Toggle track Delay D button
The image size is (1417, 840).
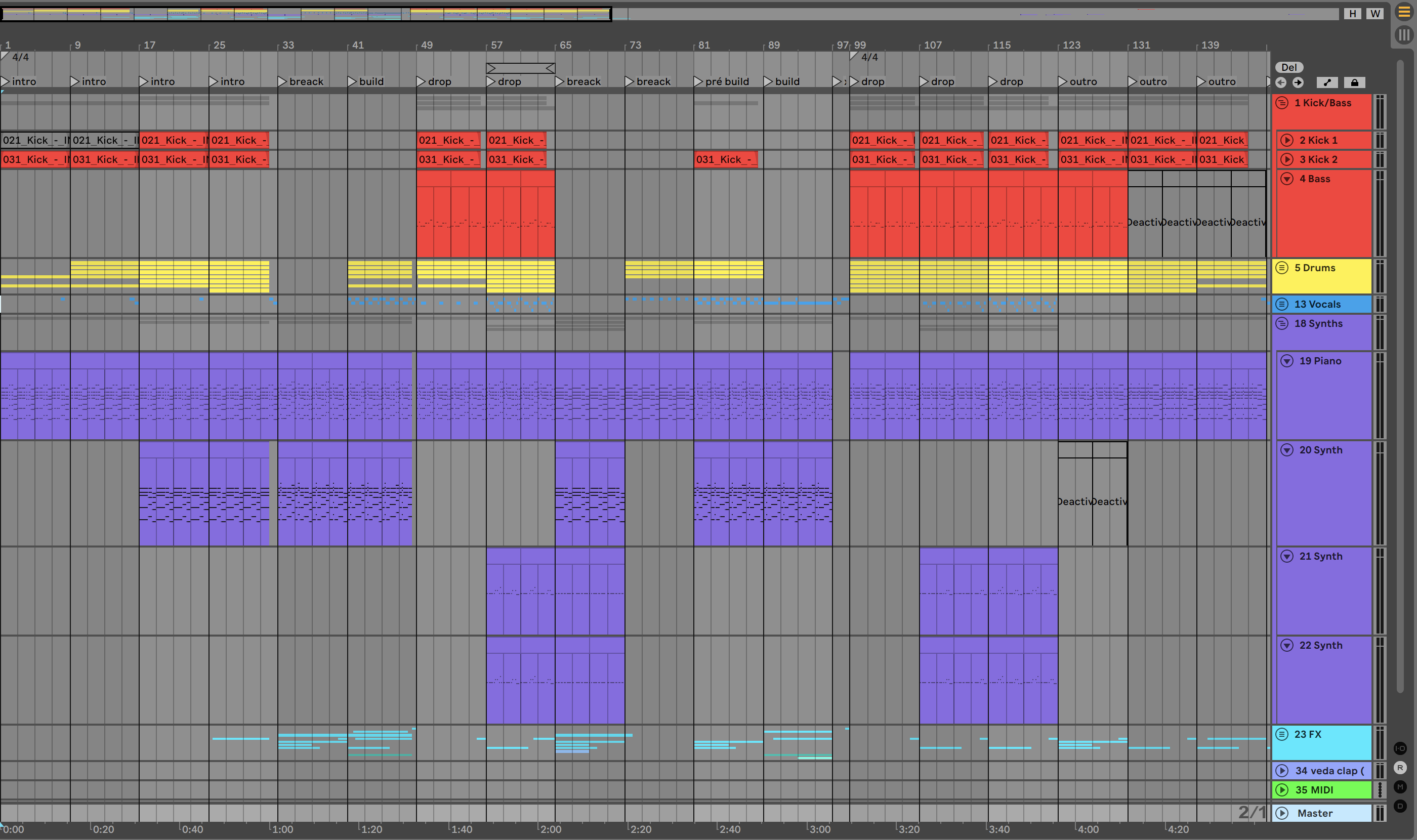tap(1400, 806)
